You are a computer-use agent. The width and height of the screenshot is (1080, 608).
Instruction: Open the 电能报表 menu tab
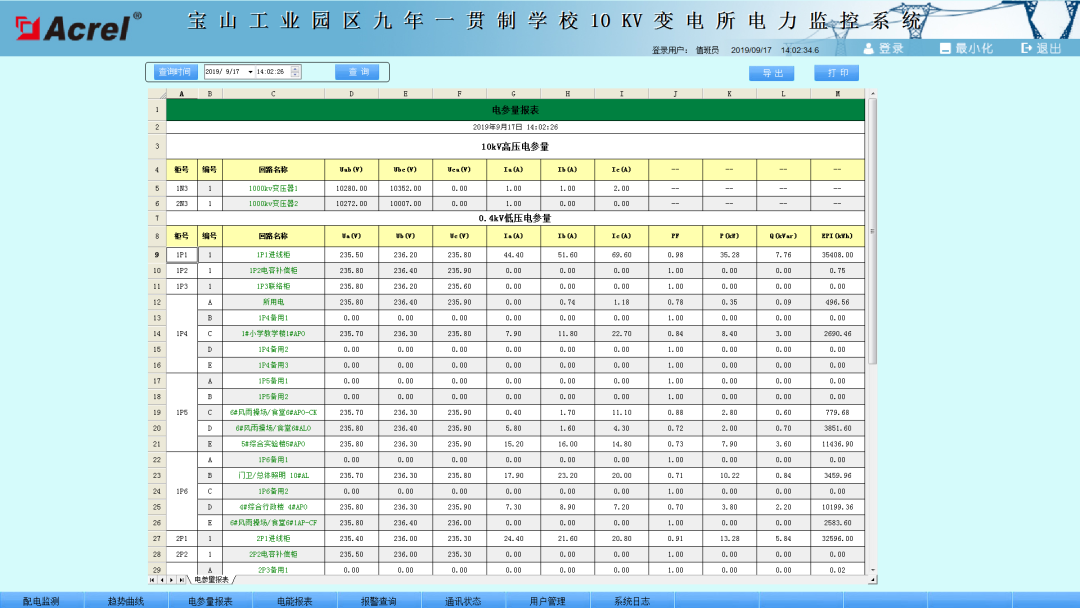point(295,600)
